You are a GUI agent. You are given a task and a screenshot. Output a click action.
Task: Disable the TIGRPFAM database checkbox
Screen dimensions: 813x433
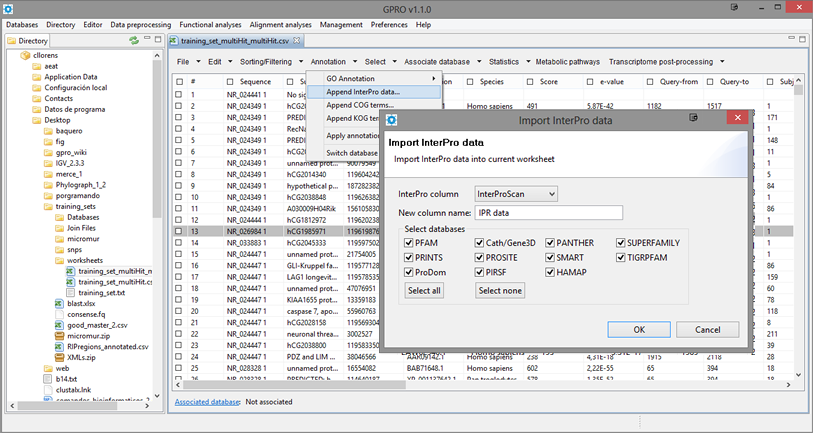pos(620,257)
